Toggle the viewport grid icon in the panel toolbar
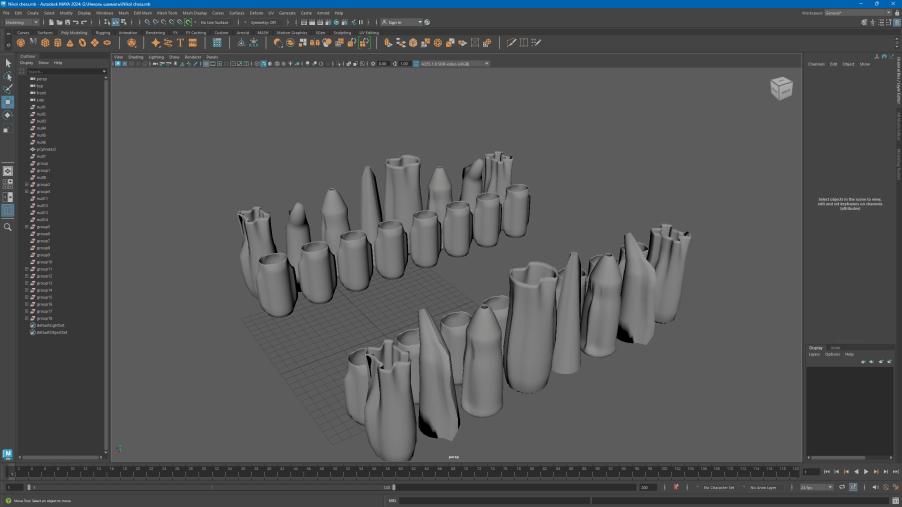The width and height of the screenshot is (902, 507). tap(205, 64)
